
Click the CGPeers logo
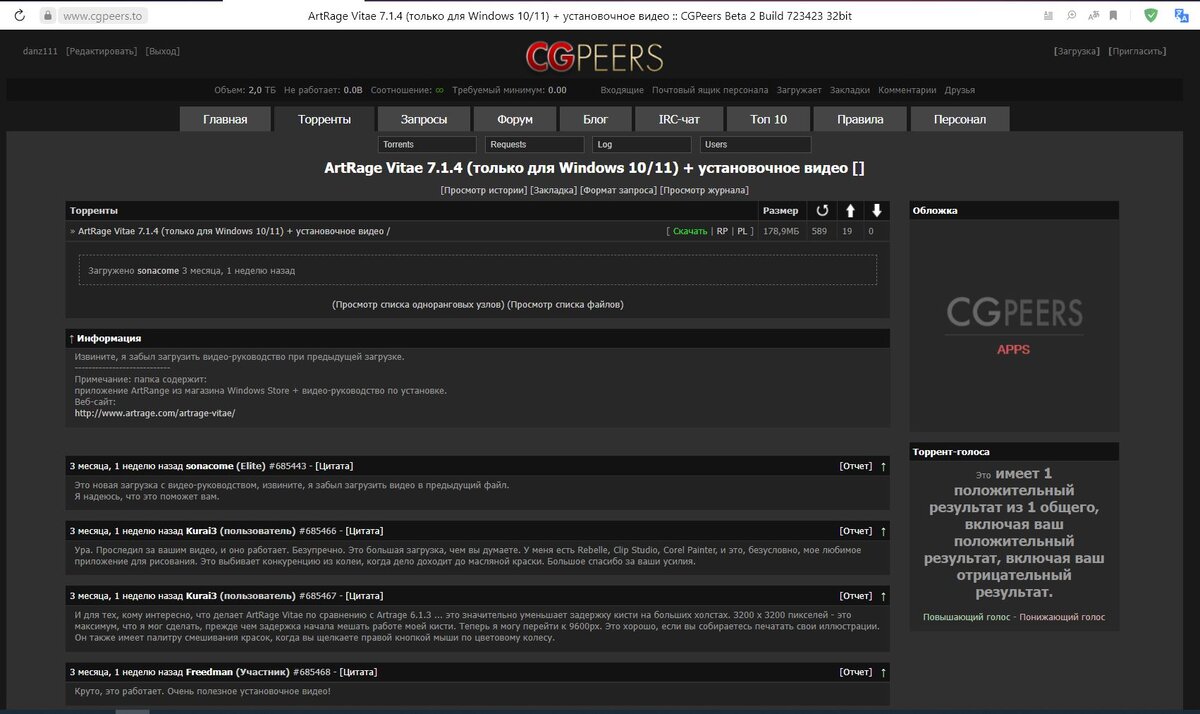[x=594, y=55]
